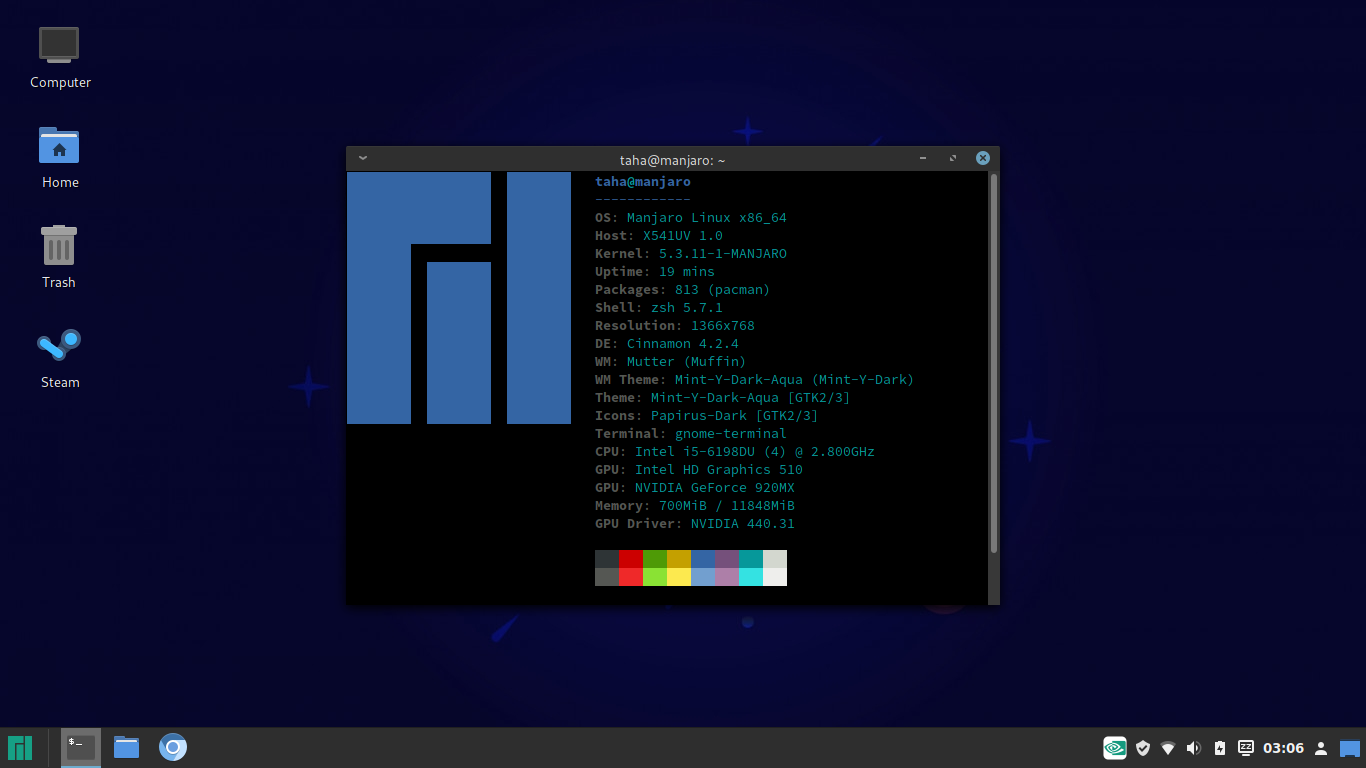Open the user account applet
This screenshot has width=1366, height=768.
(1321, 748)
